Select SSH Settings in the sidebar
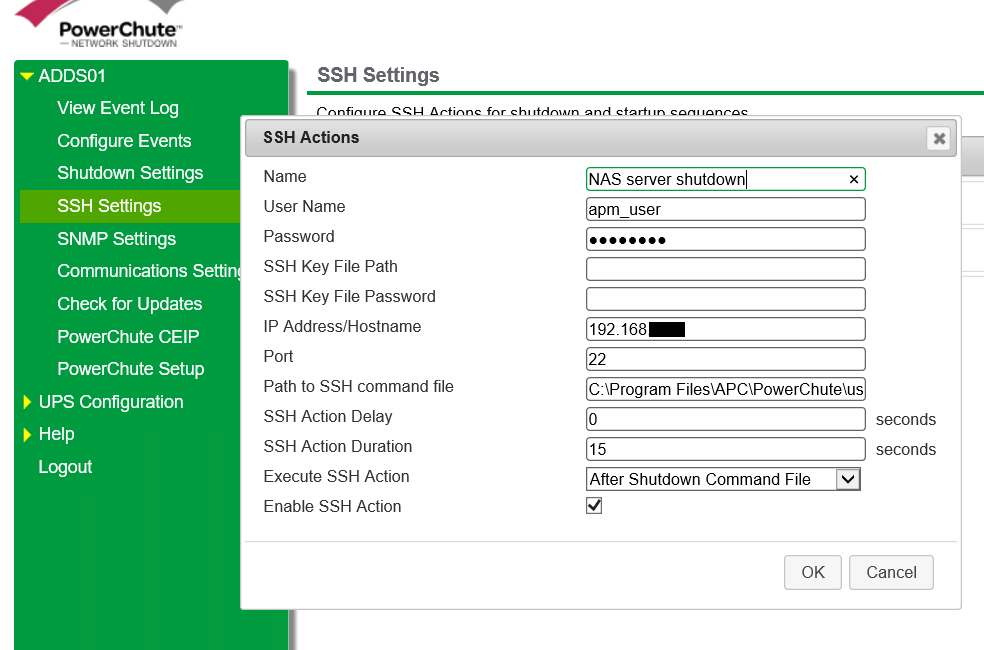 (x=130, y=206)
